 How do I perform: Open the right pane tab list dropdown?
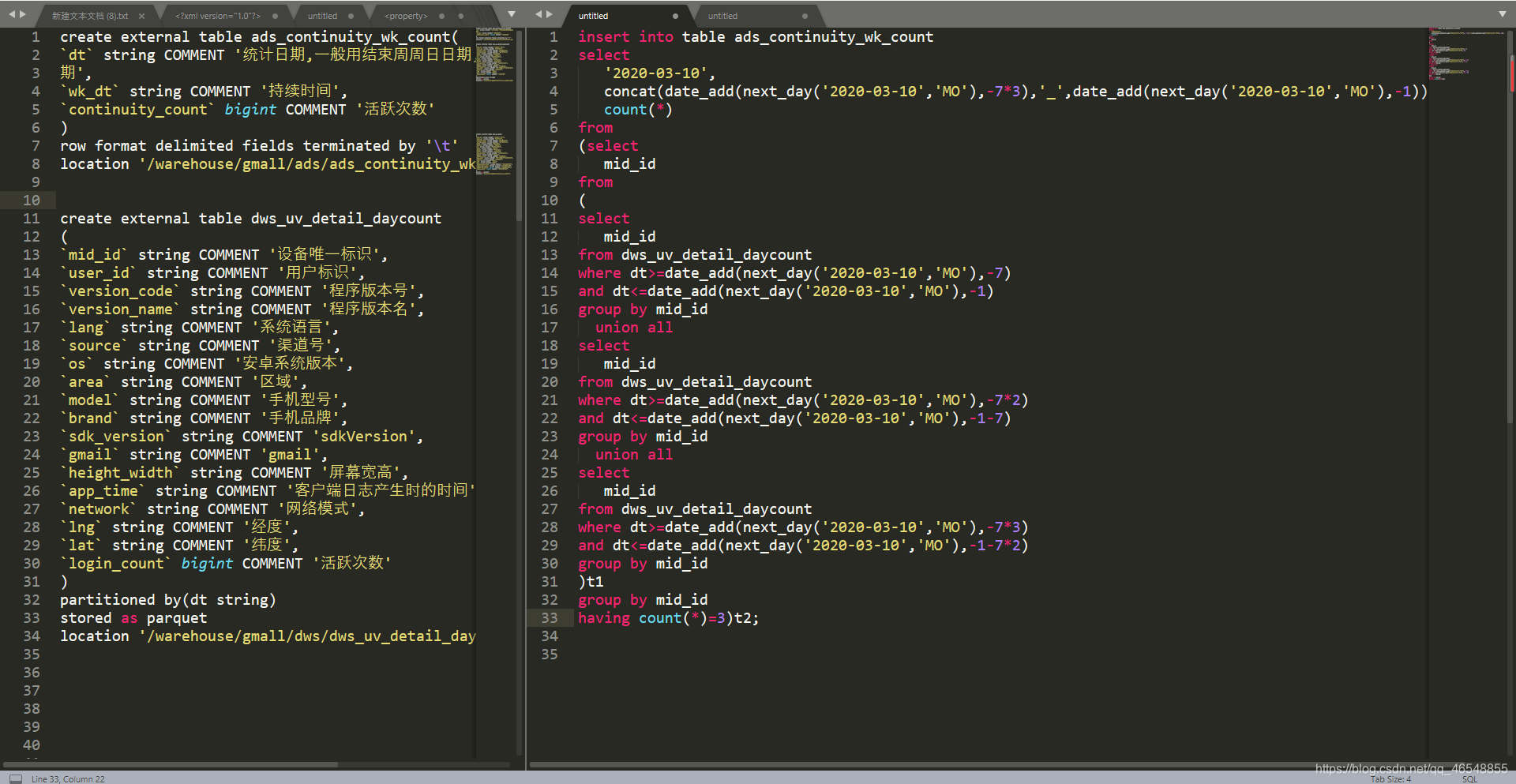tap(1502, 14)
